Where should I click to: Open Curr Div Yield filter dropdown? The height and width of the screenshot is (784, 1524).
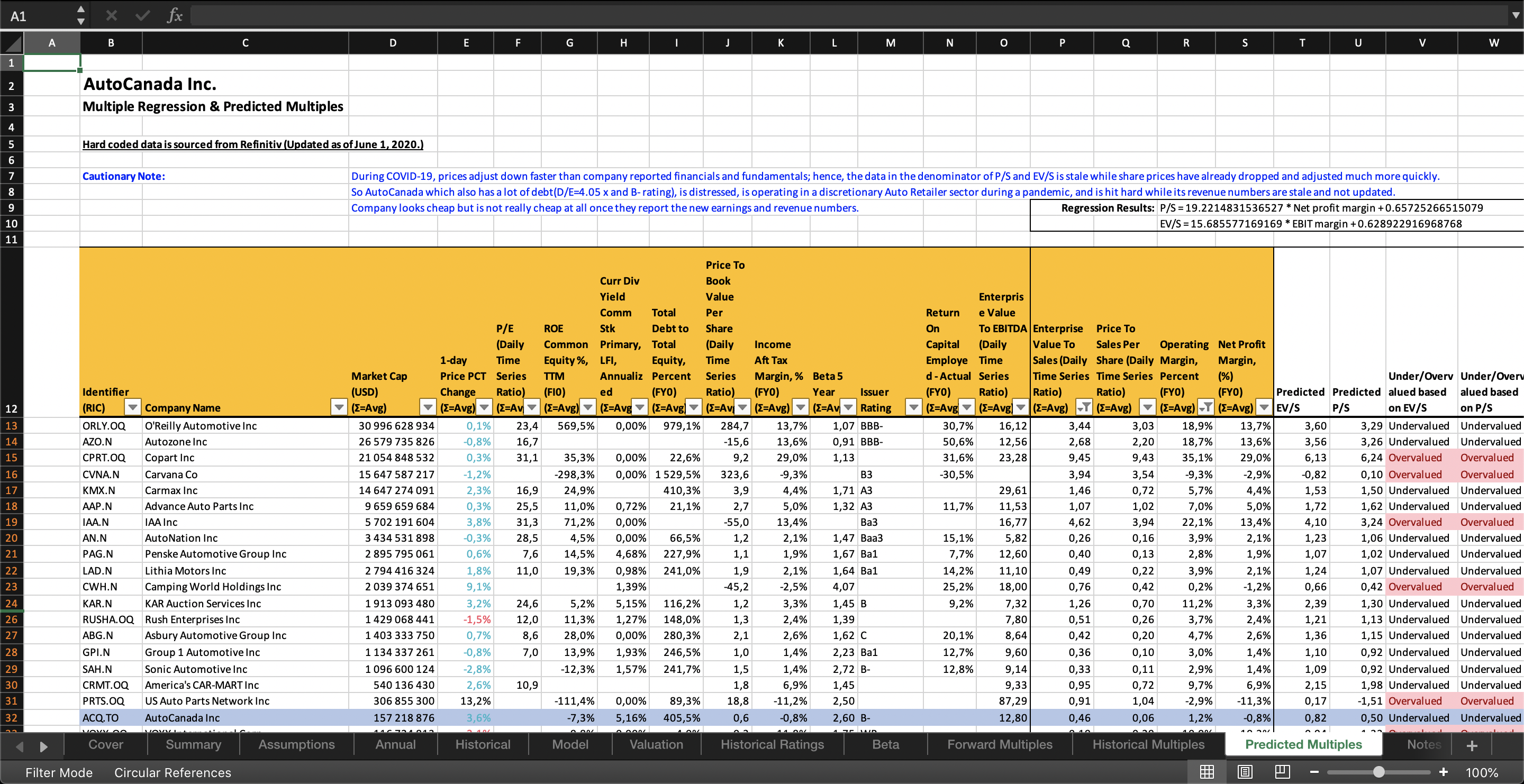coord(639,407)
